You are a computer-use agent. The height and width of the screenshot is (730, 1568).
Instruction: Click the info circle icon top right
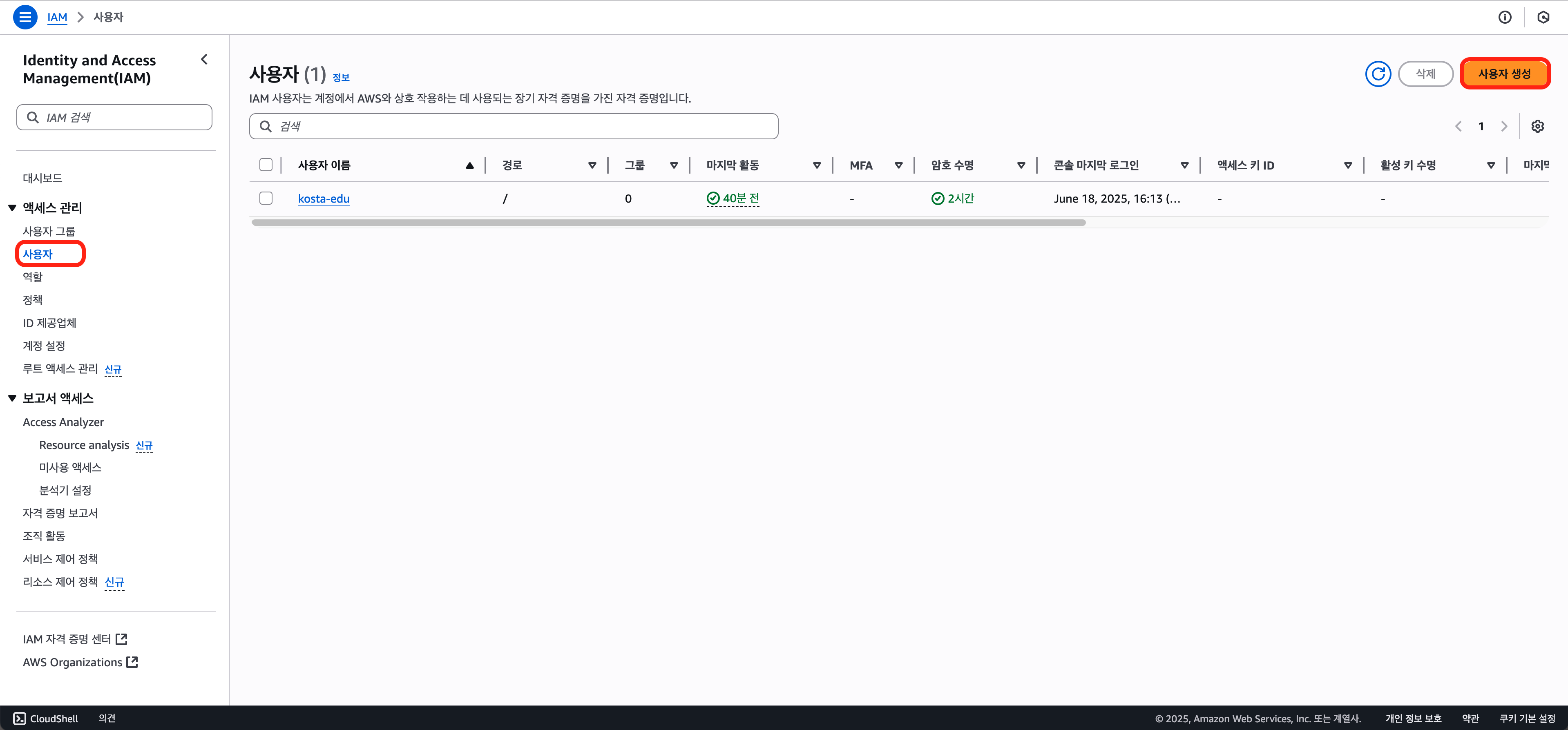(x=1504, y=17)
